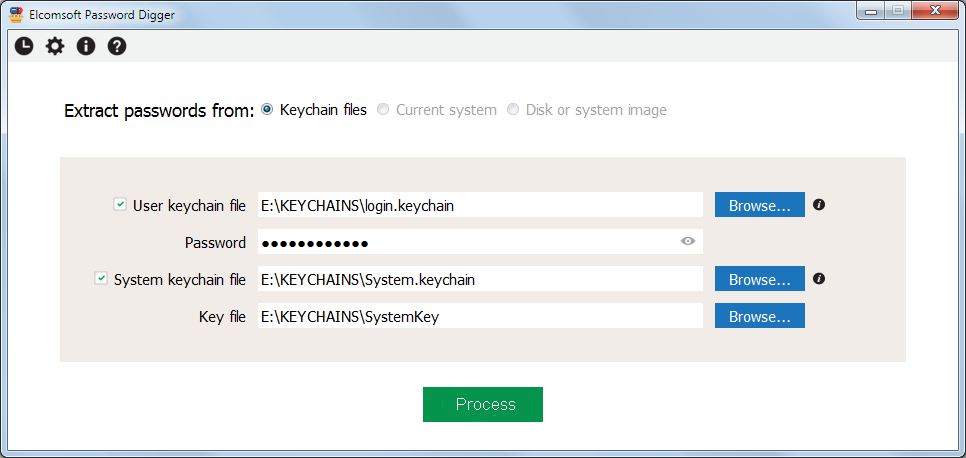Choose the Disk or system image option
Screen dimensions: 966x458
(x=513, y=110)
